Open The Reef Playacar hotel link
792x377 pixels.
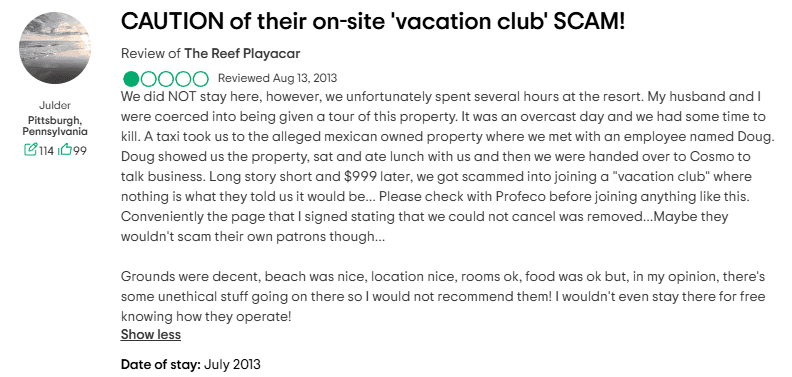tap(242, 54)
